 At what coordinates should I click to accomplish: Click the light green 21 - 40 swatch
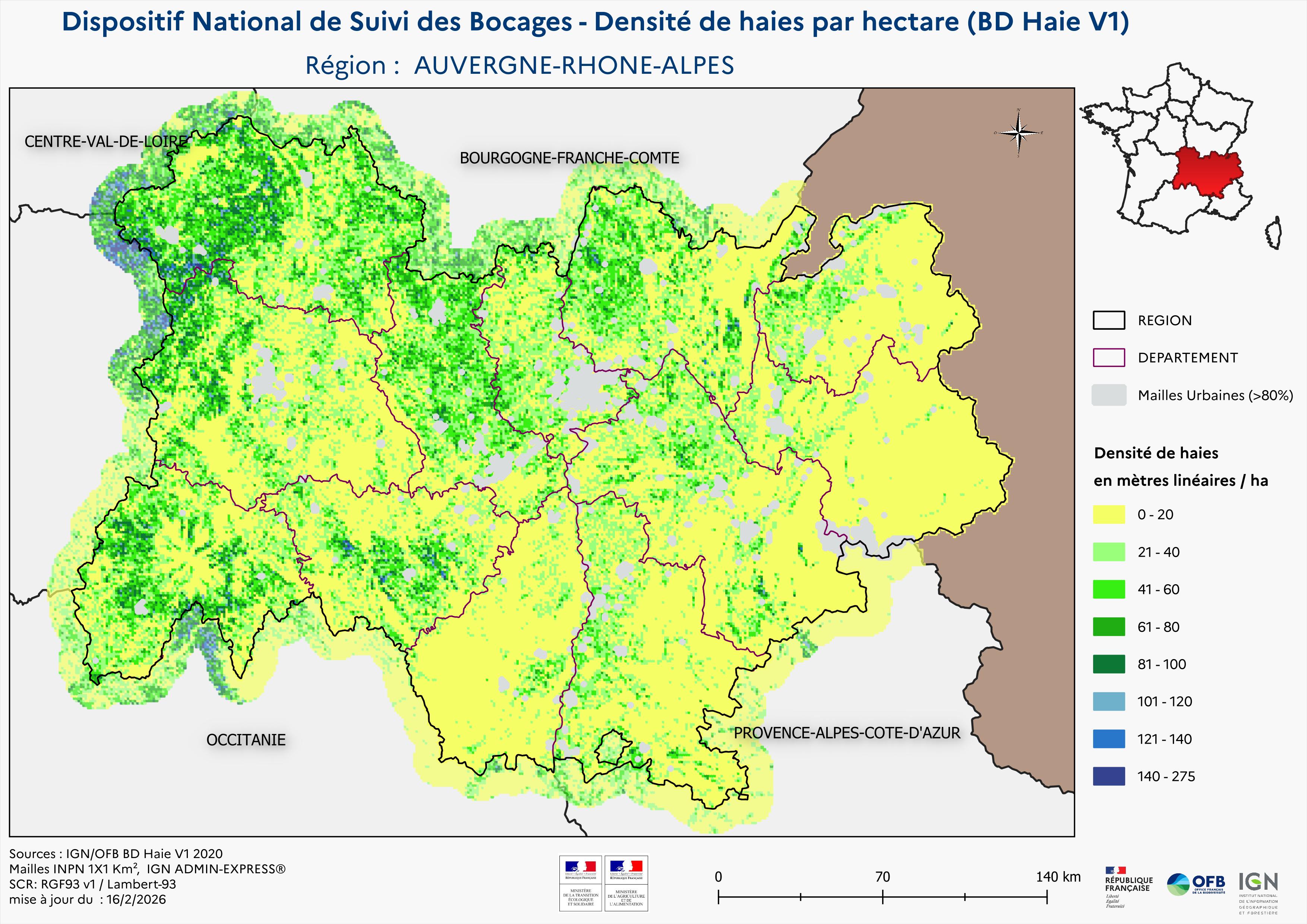(x=1108, y=552)
